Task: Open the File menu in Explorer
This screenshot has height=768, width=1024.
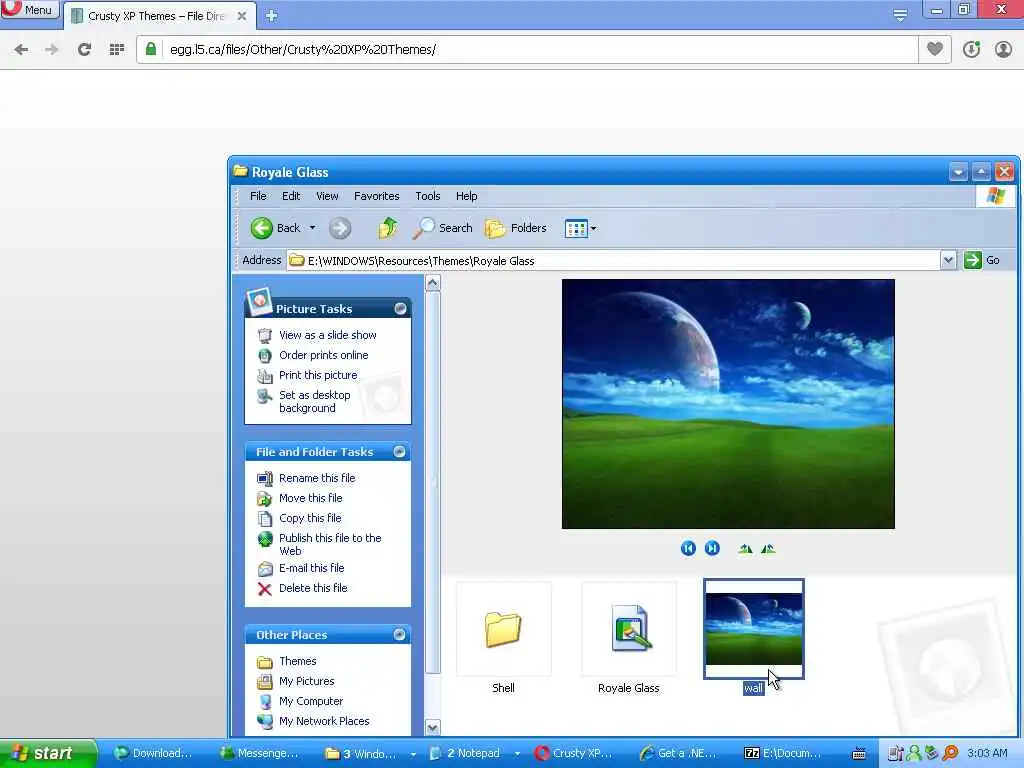Action: pyautogui.click(x=258, y=196)
